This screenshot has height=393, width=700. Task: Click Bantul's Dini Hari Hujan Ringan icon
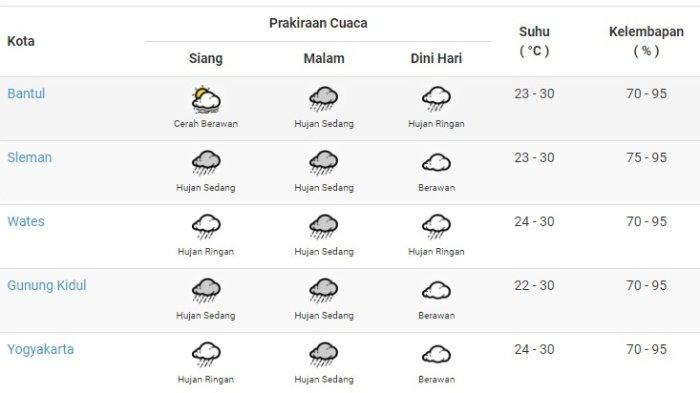(436, 99)
